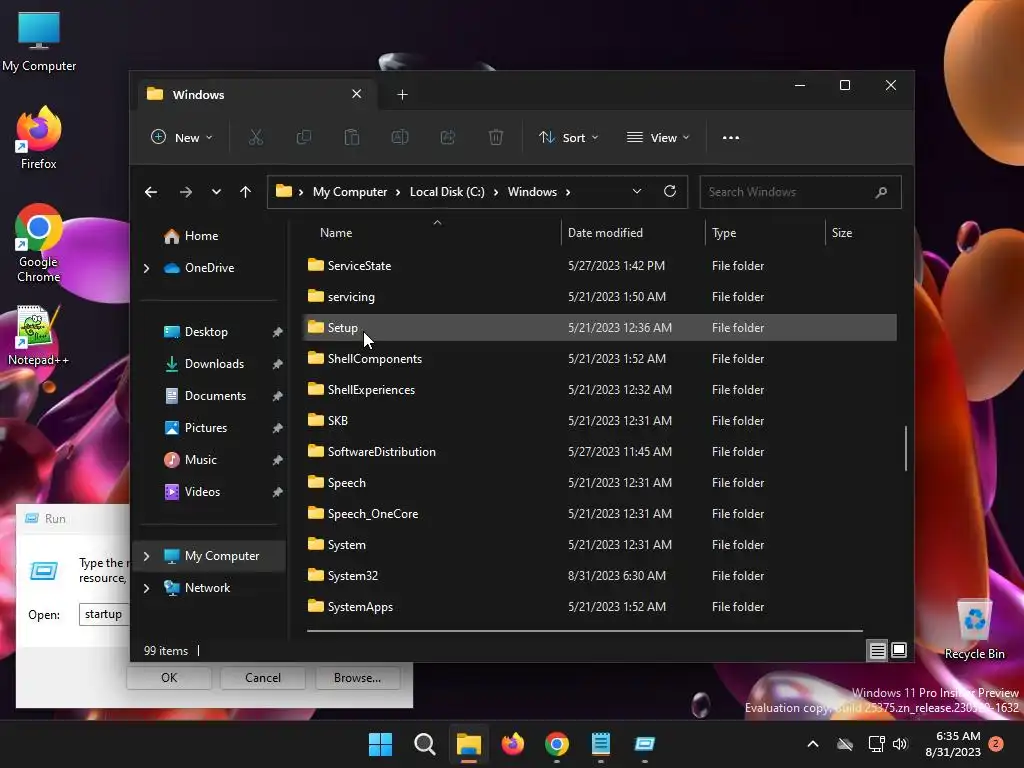The width and height of the screenshot is (1024, 768).
Task: Select Google Chrome desktop shortcut
Action: click(39, 242)
